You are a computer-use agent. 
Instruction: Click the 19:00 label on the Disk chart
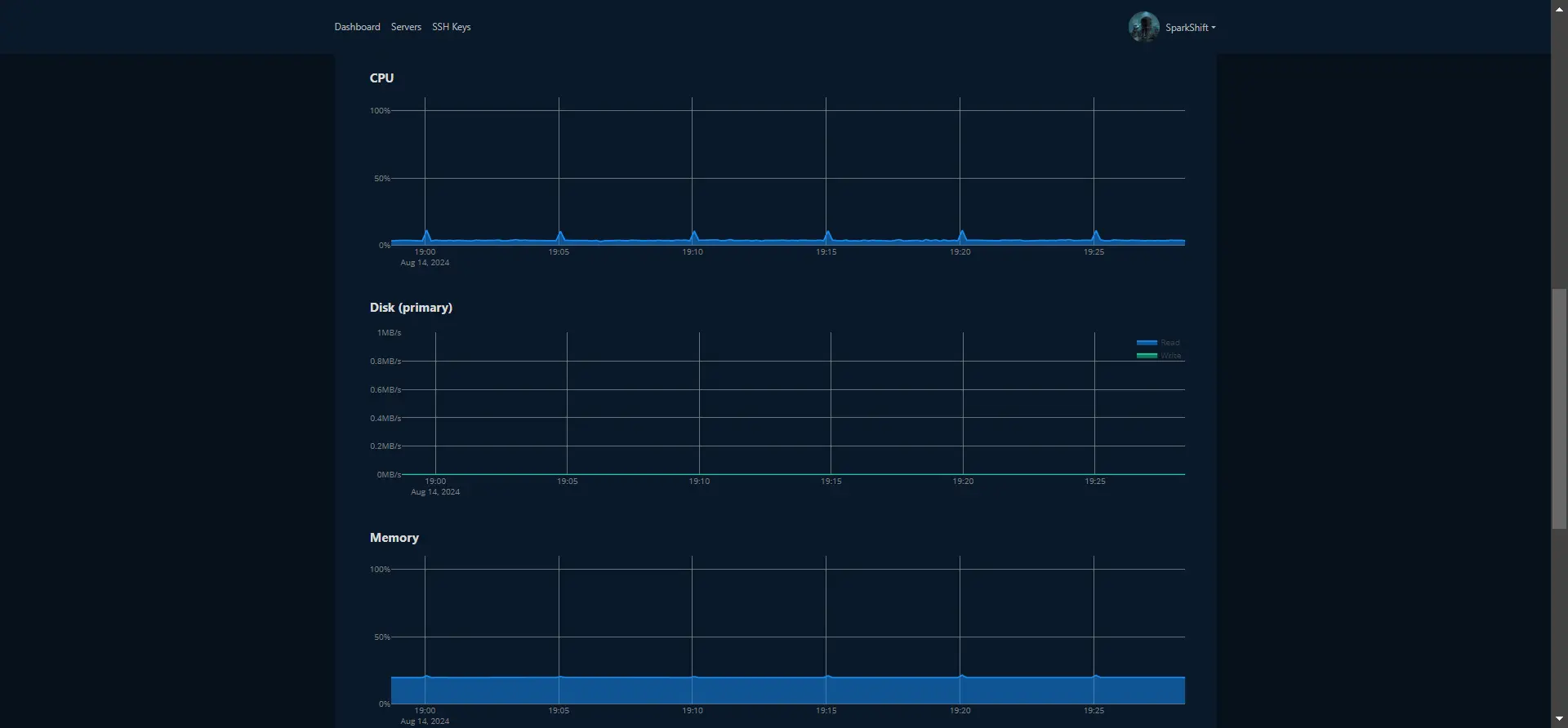coord(435,482)
